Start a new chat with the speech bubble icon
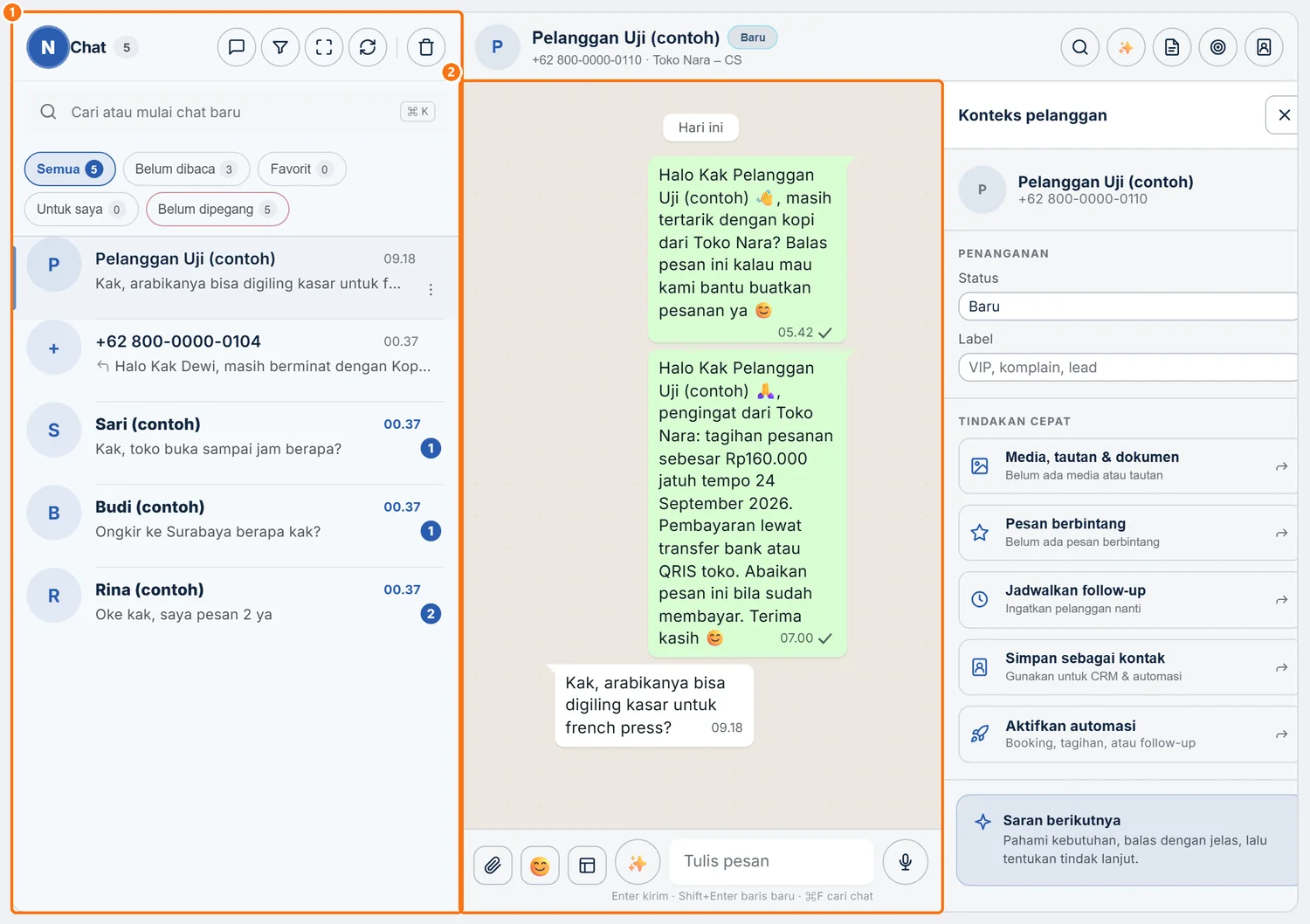The width and height of the screenshot is (1310, 924). point(237,47)
